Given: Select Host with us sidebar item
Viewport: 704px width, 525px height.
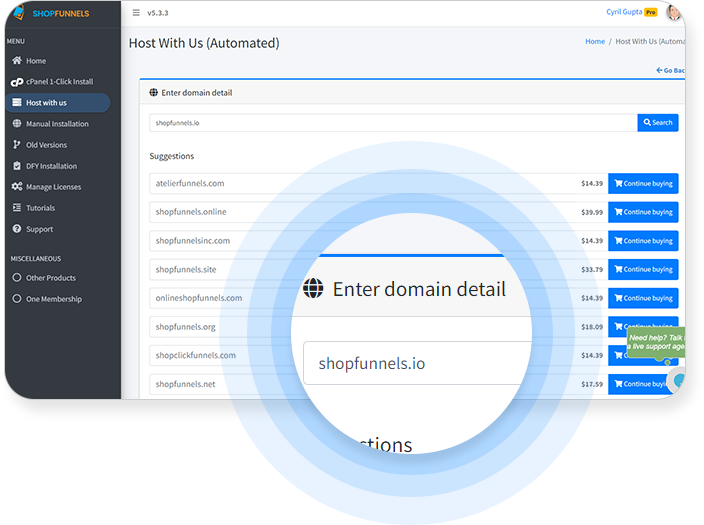Looking at the screenshot, I should click(46, 103).
